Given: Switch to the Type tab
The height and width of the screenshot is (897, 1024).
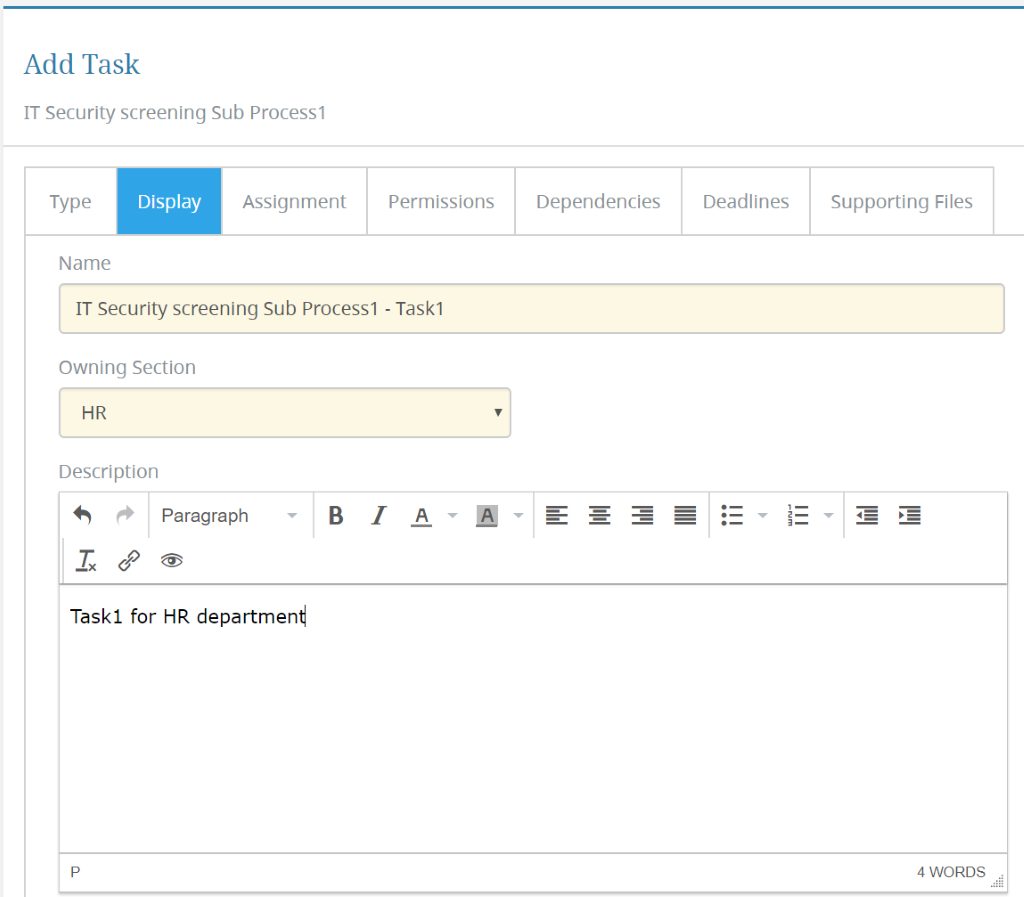Looking at the screenshot, I should (71, 201).
